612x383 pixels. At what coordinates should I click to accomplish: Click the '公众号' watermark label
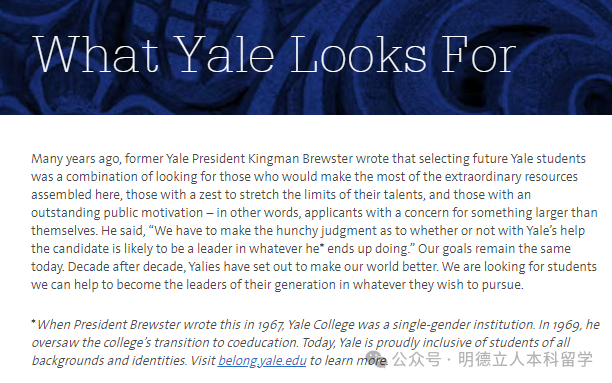(x=416, y=359)
